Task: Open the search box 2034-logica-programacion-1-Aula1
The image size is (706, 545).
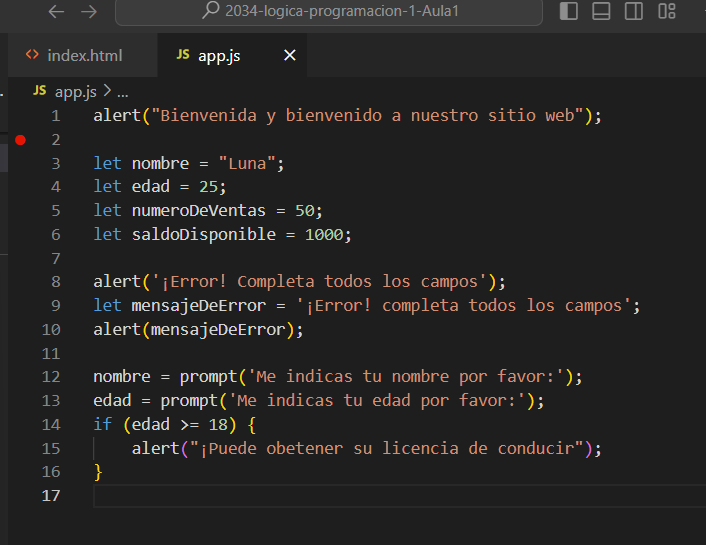Action: [x=329, y=11]
